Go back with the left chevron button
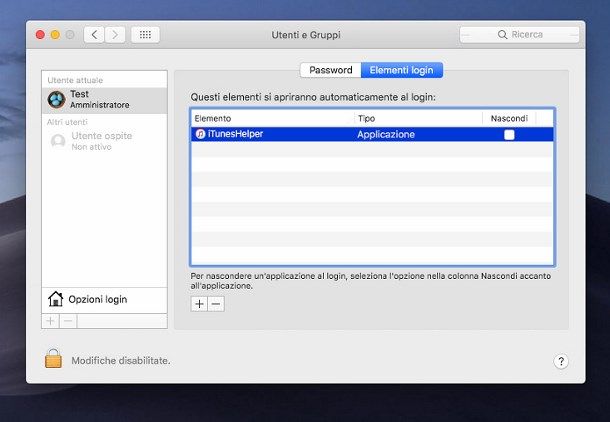This screenshot has width=610, height=422. [x=94, y=35]
